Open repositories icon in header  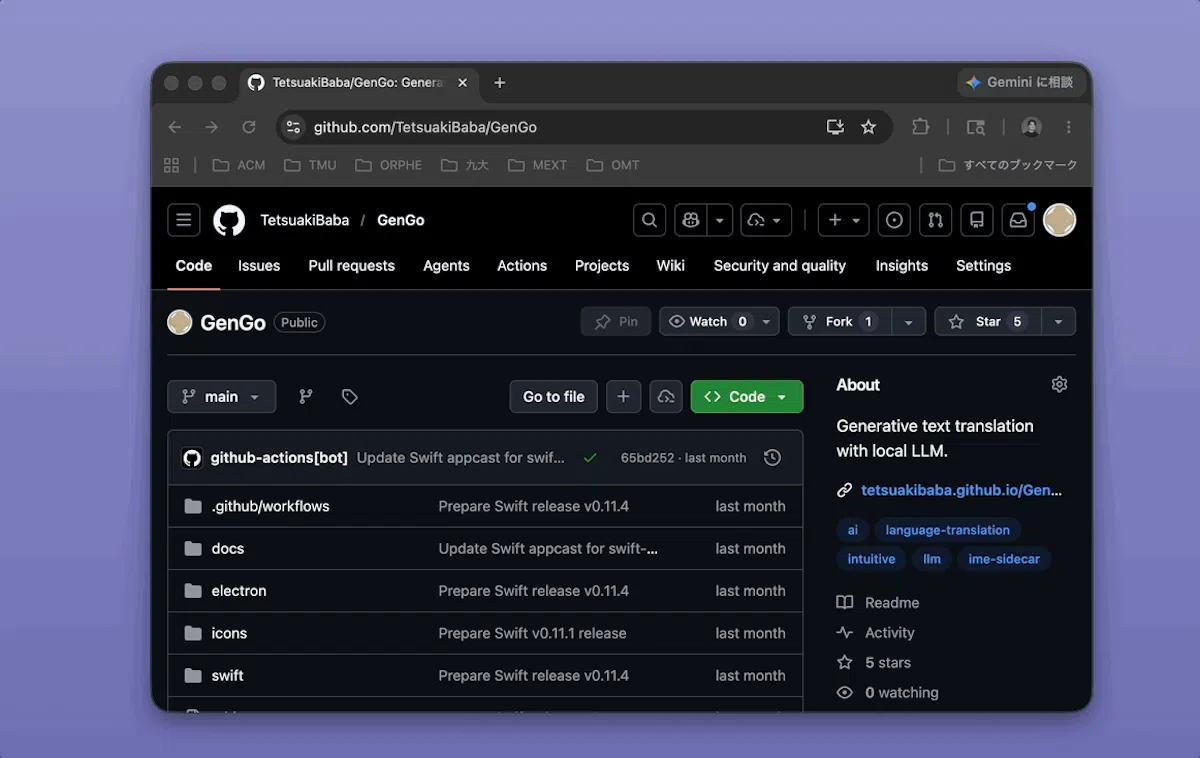pyautogui.click(x=977, y=220)
